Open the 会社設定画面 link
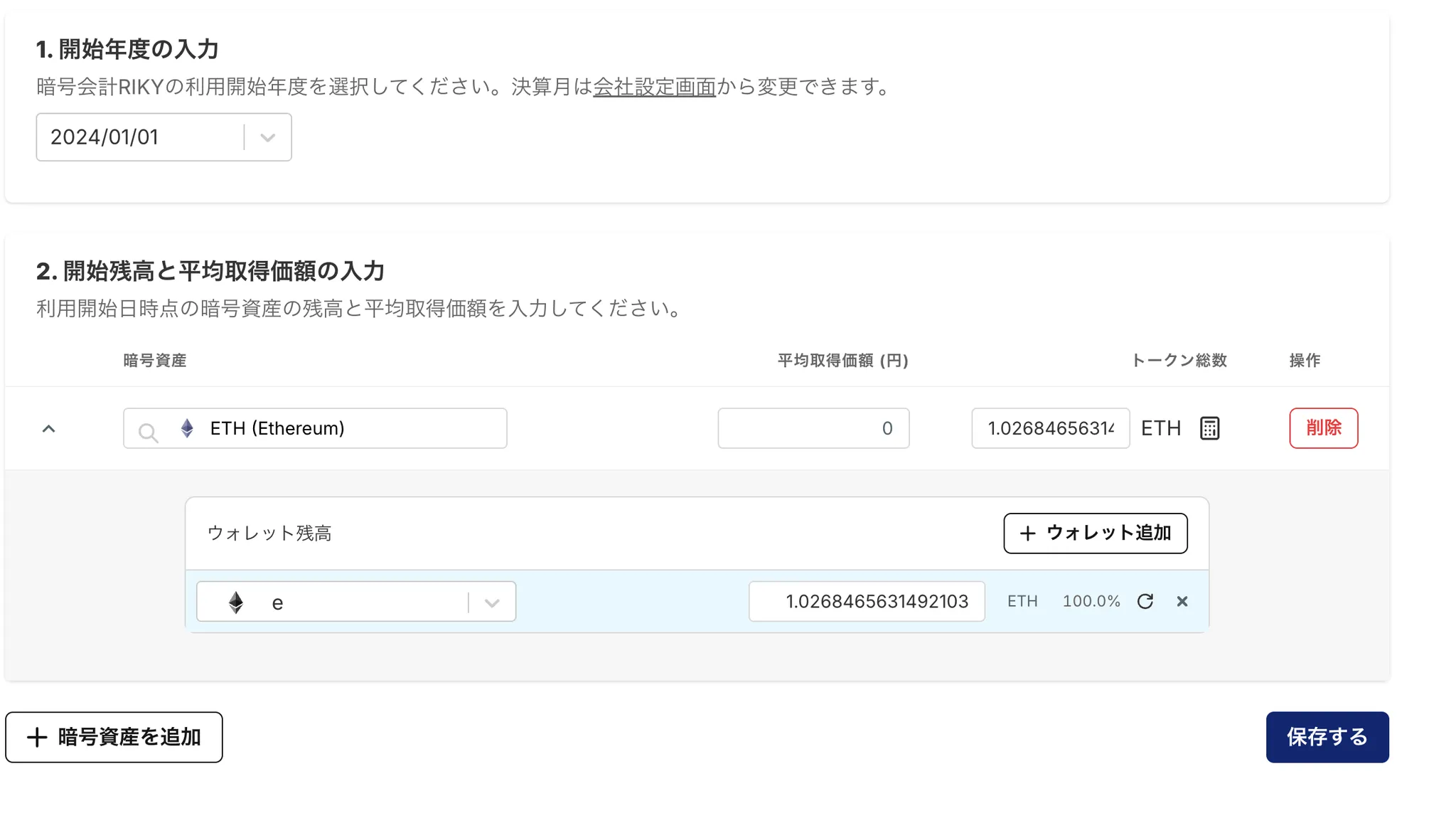This screenshot has height=818, width=1456. click(x=654, y=87)
